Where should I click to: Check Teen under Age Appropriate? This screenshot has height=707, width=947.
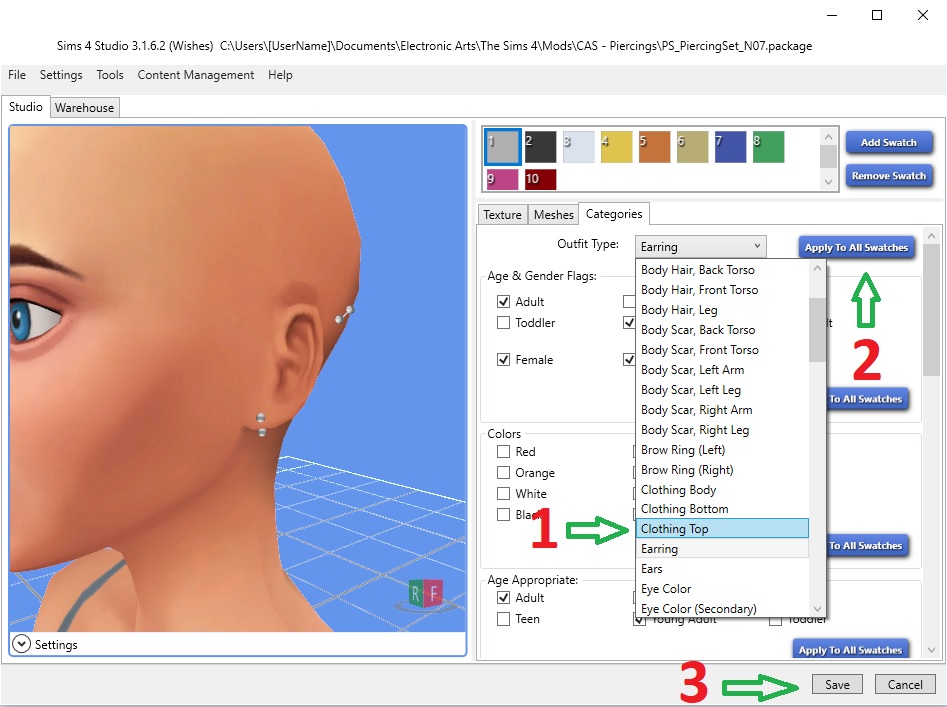click(x=503, y=619)
